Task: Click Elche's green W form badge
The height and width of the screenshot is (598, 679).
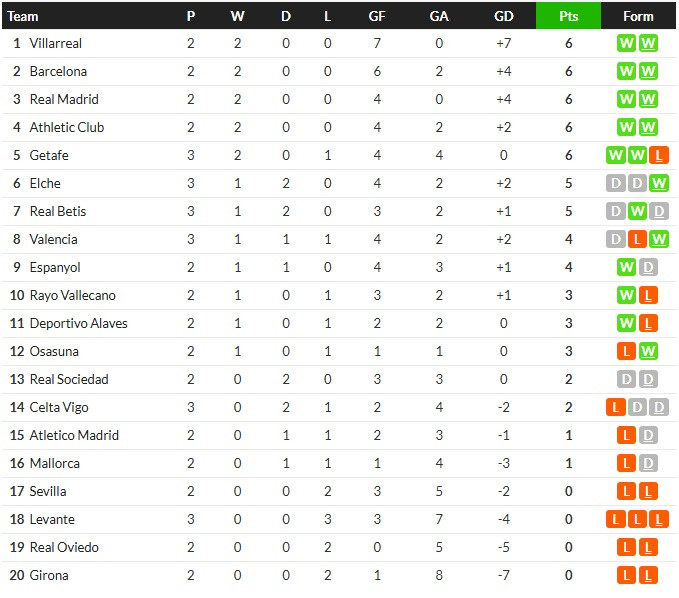Action: [x=659, y=183]
